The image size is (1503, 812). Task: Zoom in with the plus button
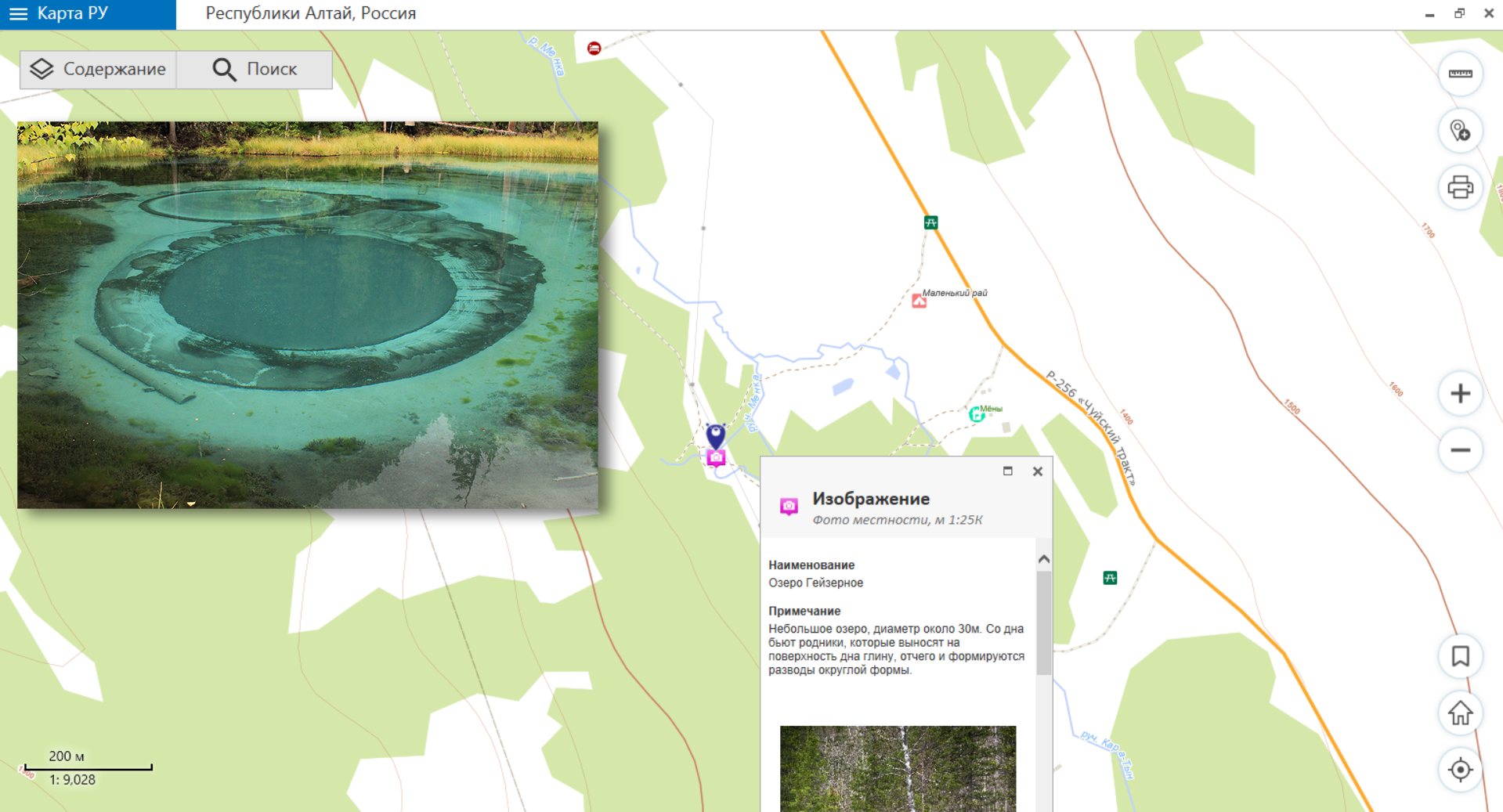(x=1460, y=394)
